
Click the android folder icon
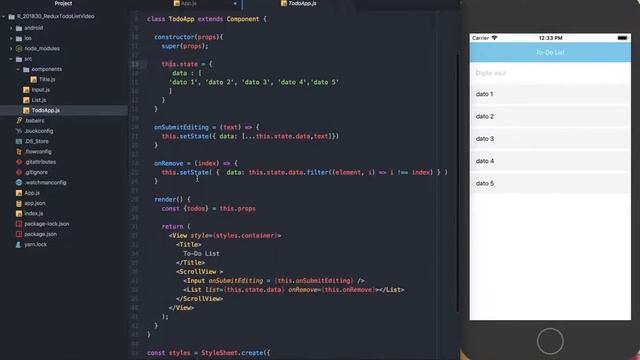19,28
